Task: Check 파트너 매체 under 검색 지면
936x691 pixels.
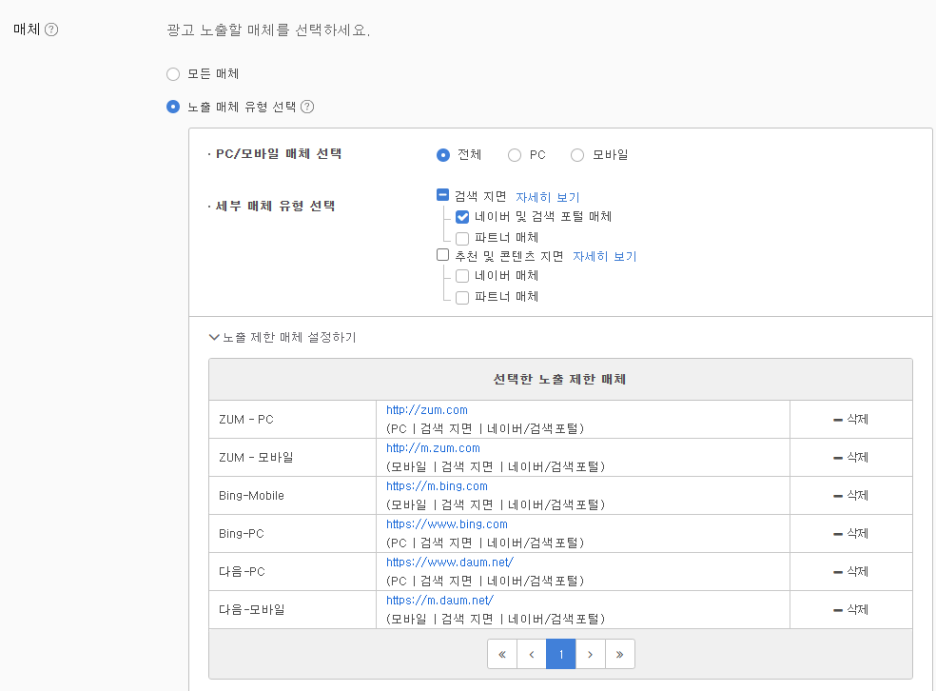Action: (x=462, y=238)
